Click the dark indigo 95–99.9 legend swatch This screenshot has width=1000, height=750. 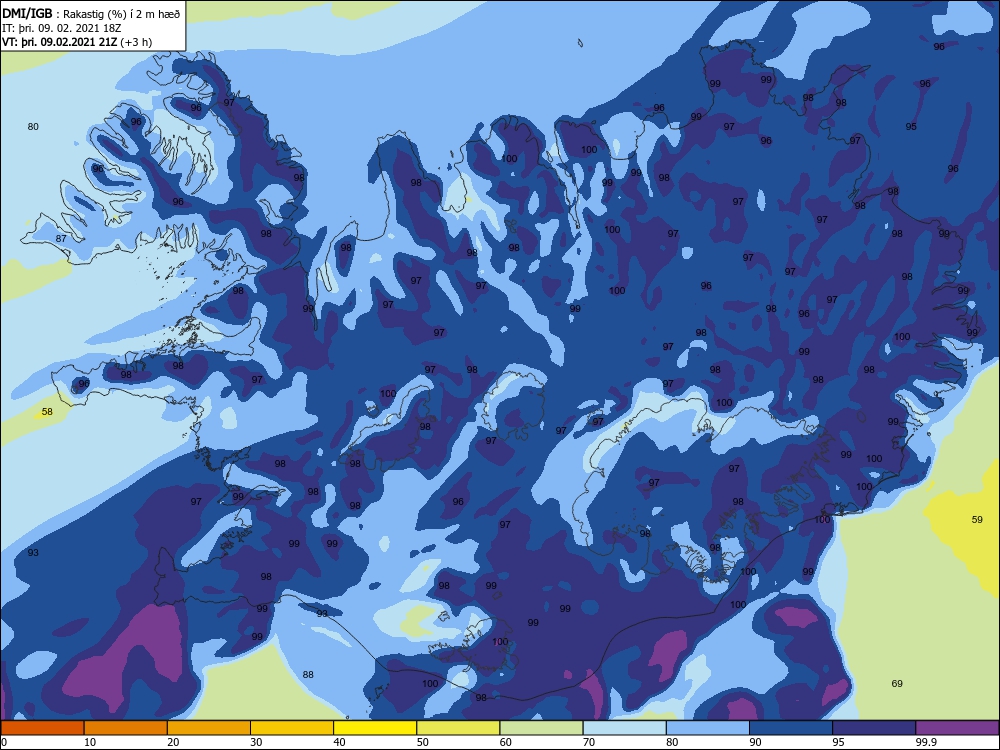point(874,728)
